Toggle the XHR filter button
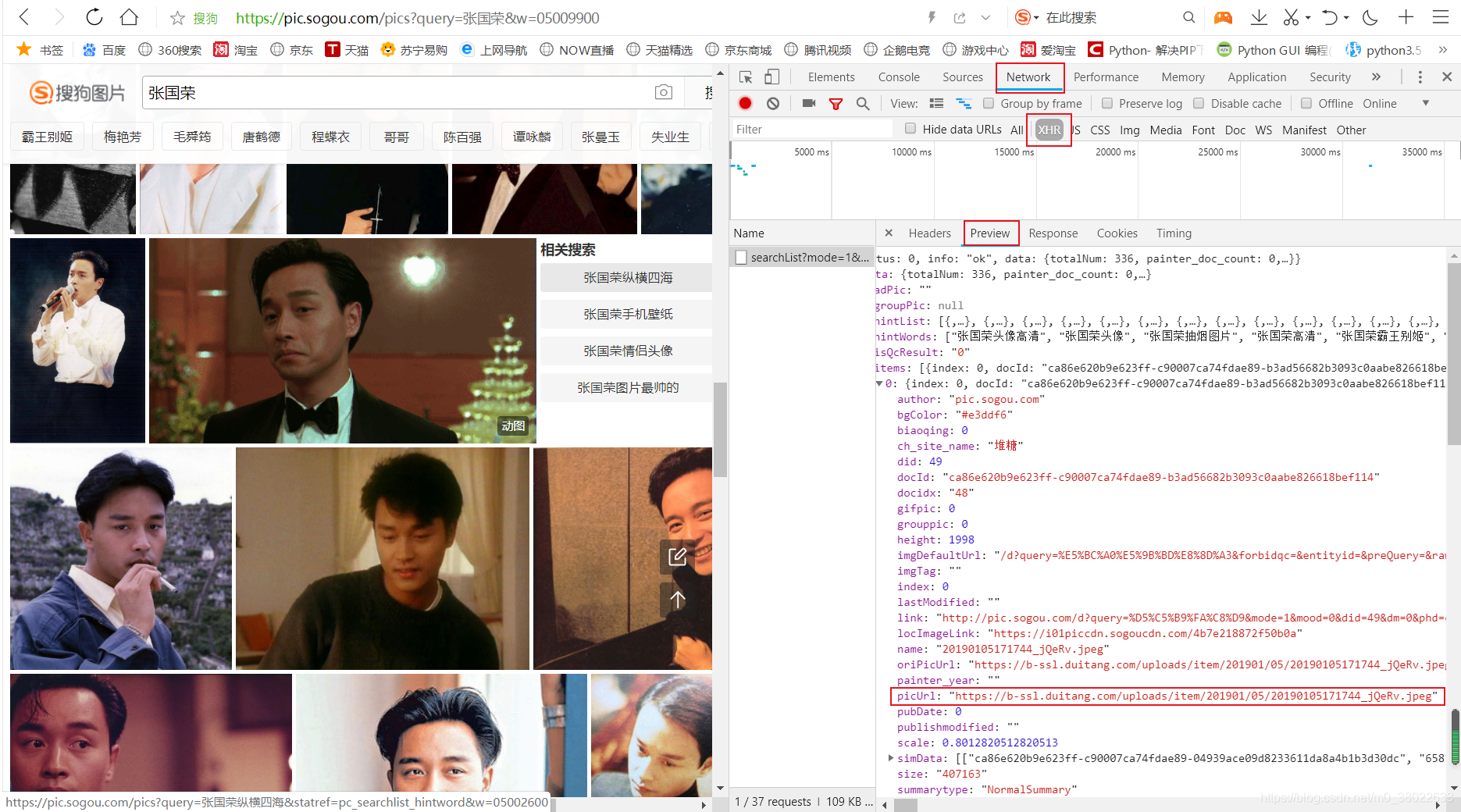1461x812 pixels. click(x=1049, y=130)
